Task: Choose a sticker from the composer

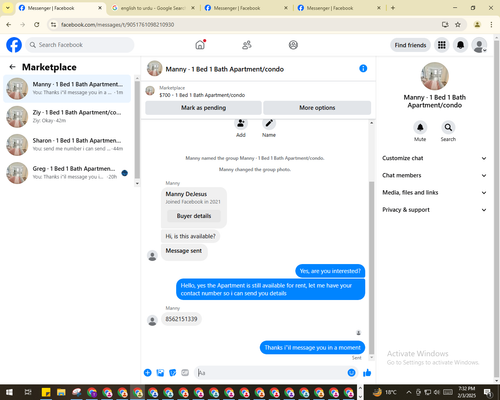Action: [173, 373]
